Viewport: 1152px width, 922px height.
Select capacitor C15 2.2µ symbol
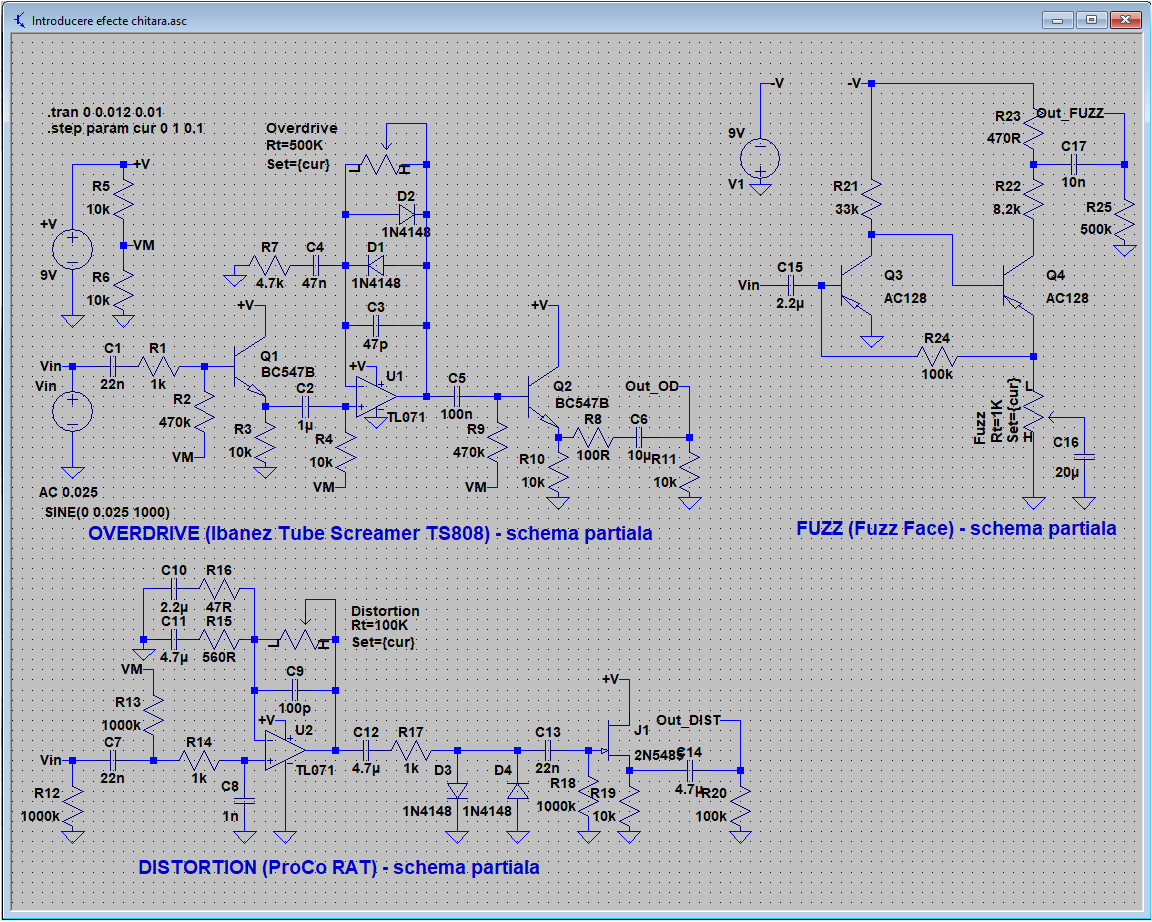791,286
